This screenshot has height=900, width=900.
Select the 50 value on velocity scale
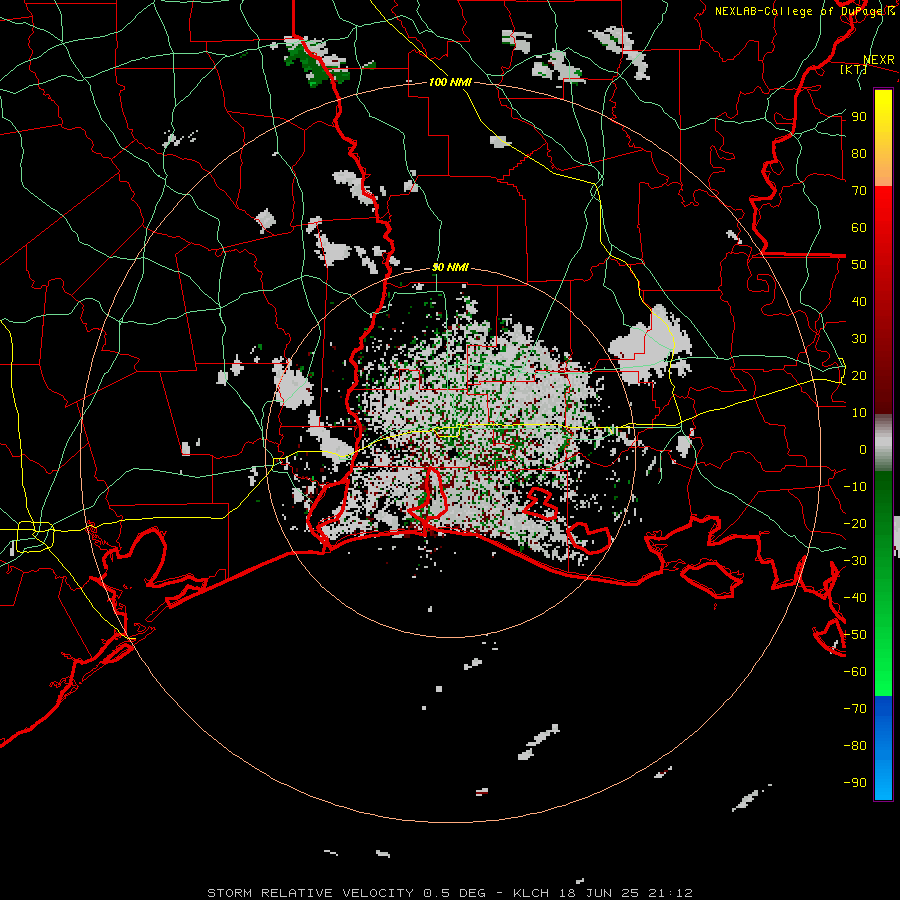click(x=859, y=265)
